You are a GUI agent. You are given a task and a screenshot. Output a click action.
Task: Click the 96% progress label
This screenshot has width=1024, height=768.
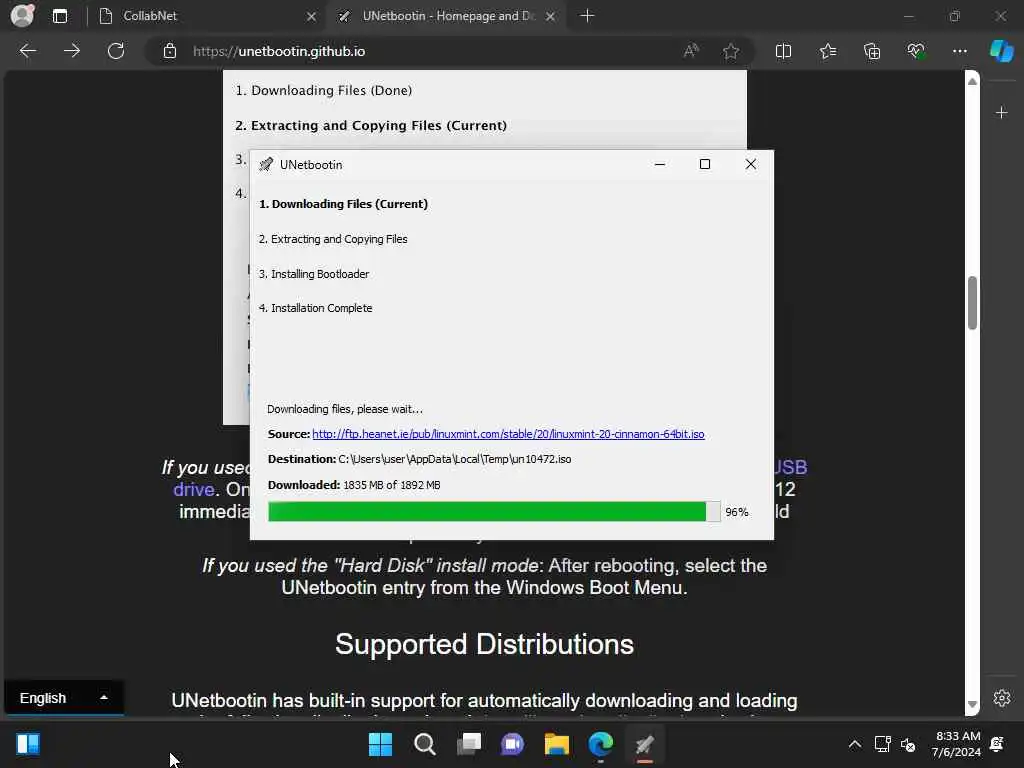pos(737,512)
